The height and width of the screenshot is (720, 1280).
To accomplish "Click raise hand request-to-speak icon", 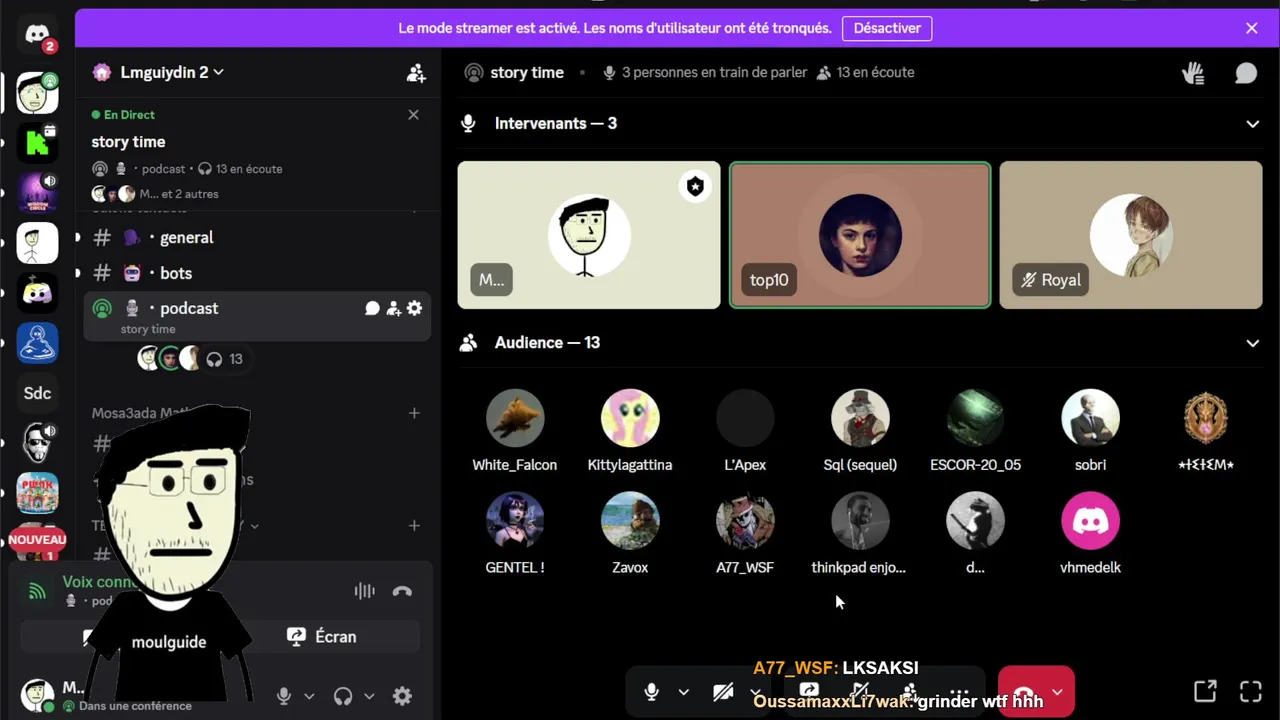I will pos(1193,73).
